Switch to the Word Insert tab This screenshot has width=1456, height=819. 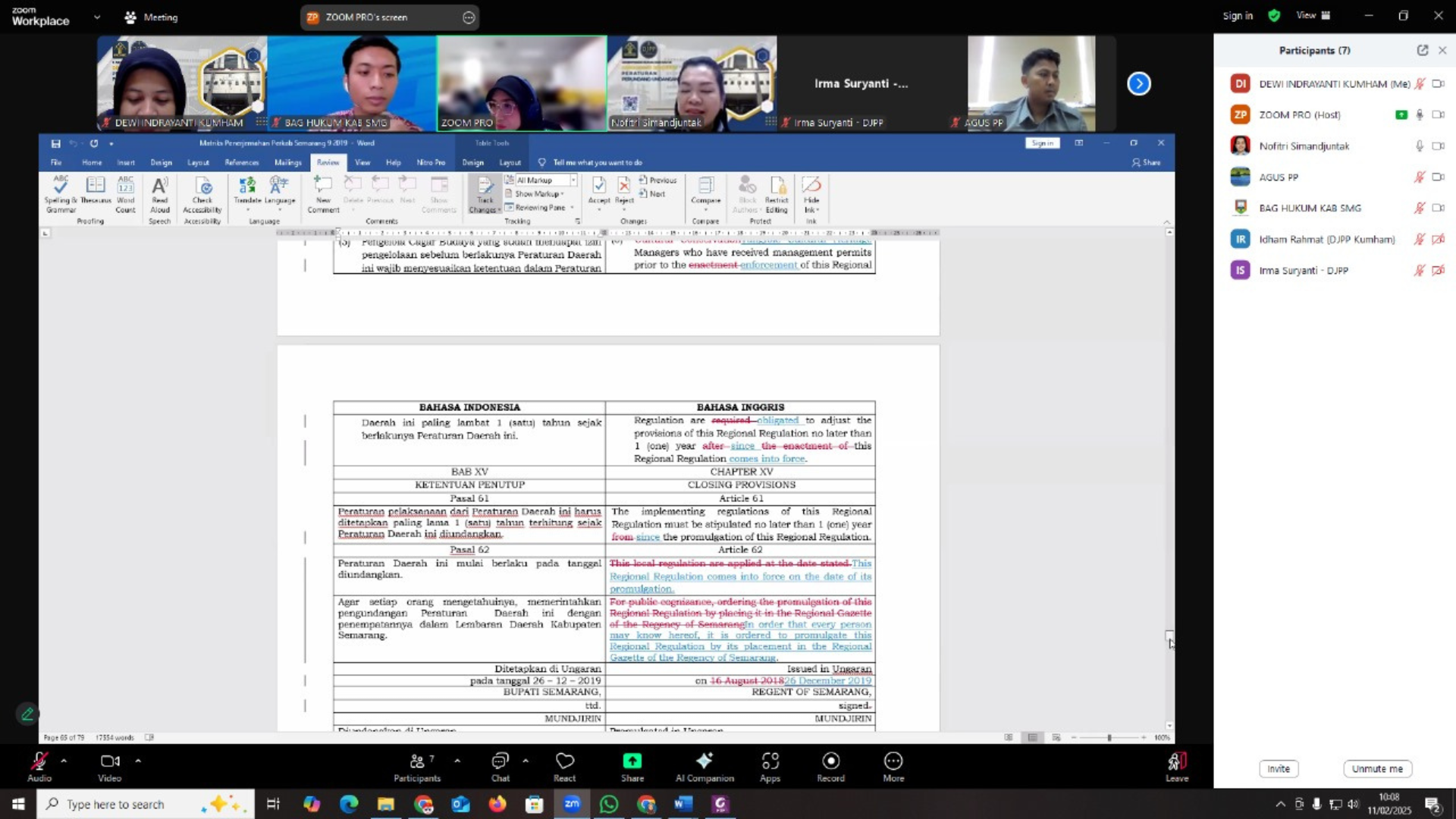point(126,162)
